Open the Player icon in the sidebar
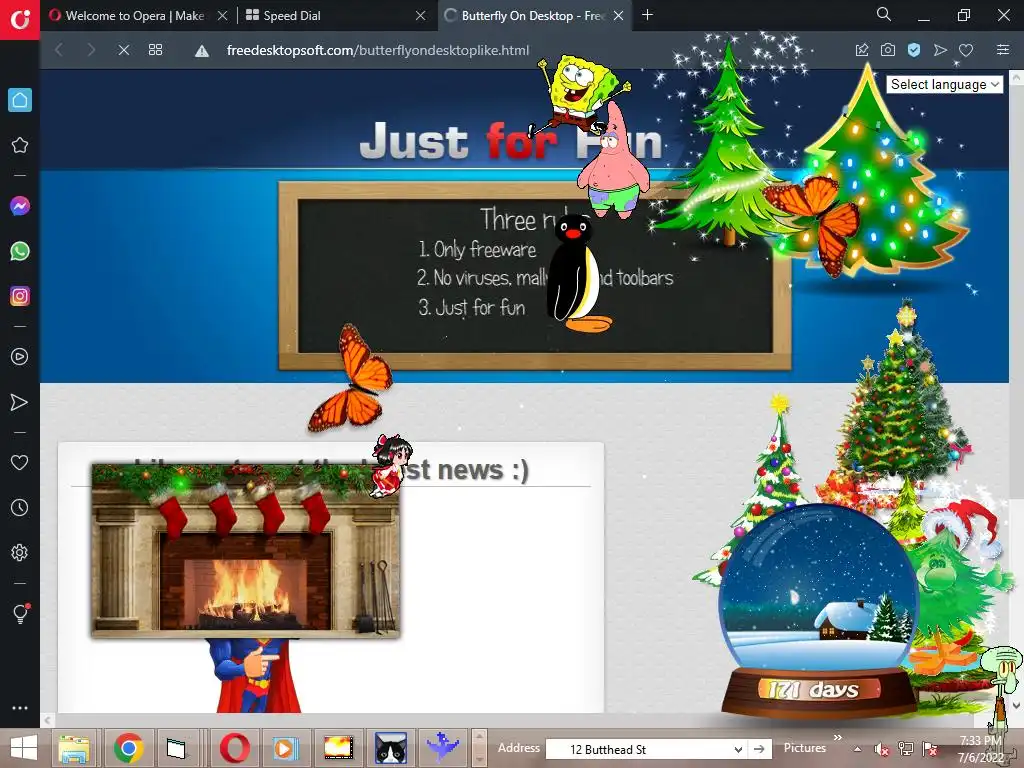1024x768 pixels. (x=20, y=357)
